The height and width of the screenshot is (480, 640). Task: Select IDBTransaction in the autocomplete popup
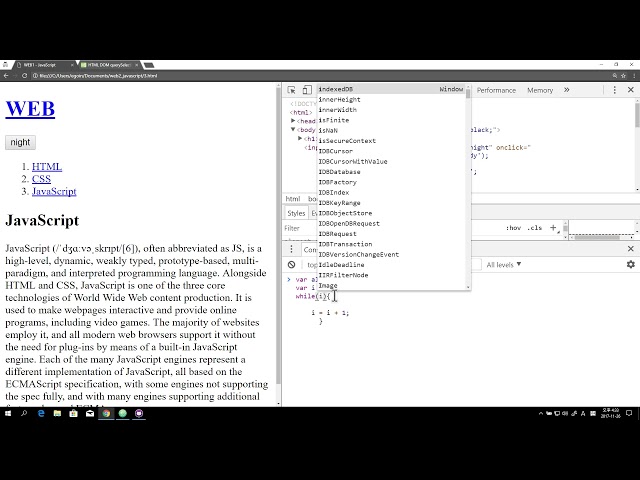pos(391,244)
